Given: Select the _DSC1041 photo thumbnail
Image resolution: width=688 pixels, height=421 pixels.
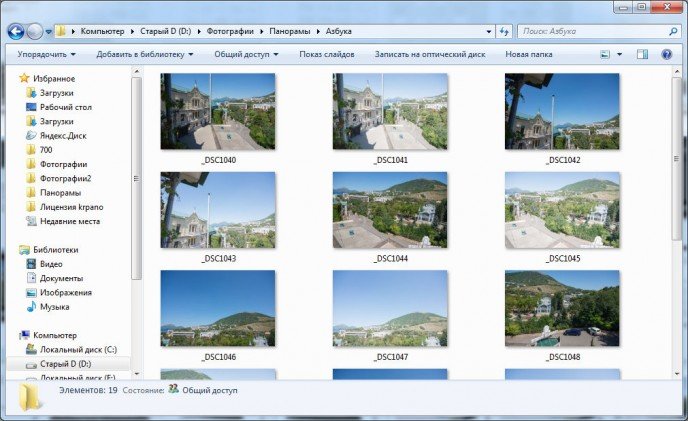Looking at the screenshot, I should tap(390, 112).
